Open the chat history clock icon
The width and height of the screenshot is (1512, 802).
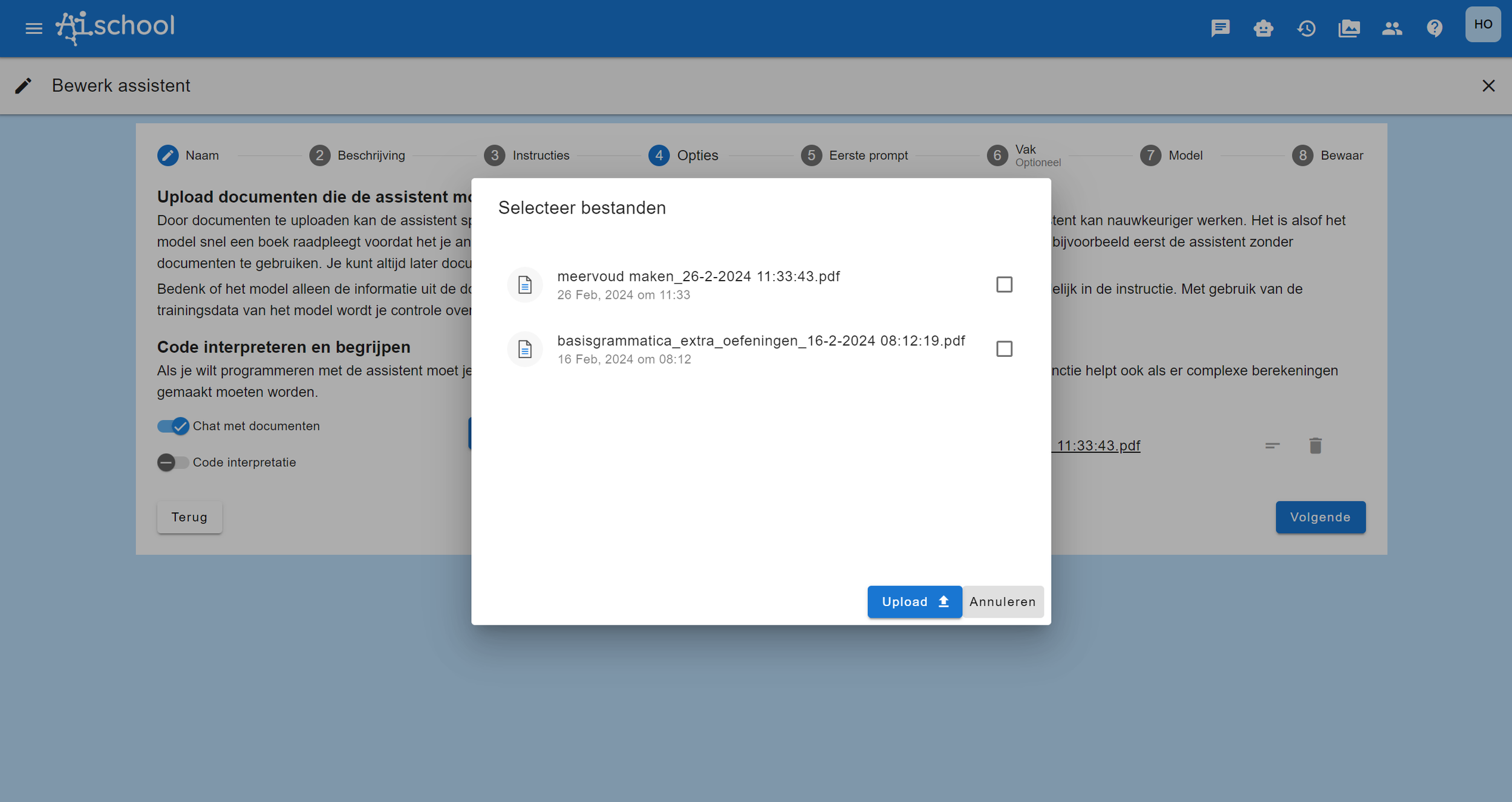click(x=1306, y=28)
